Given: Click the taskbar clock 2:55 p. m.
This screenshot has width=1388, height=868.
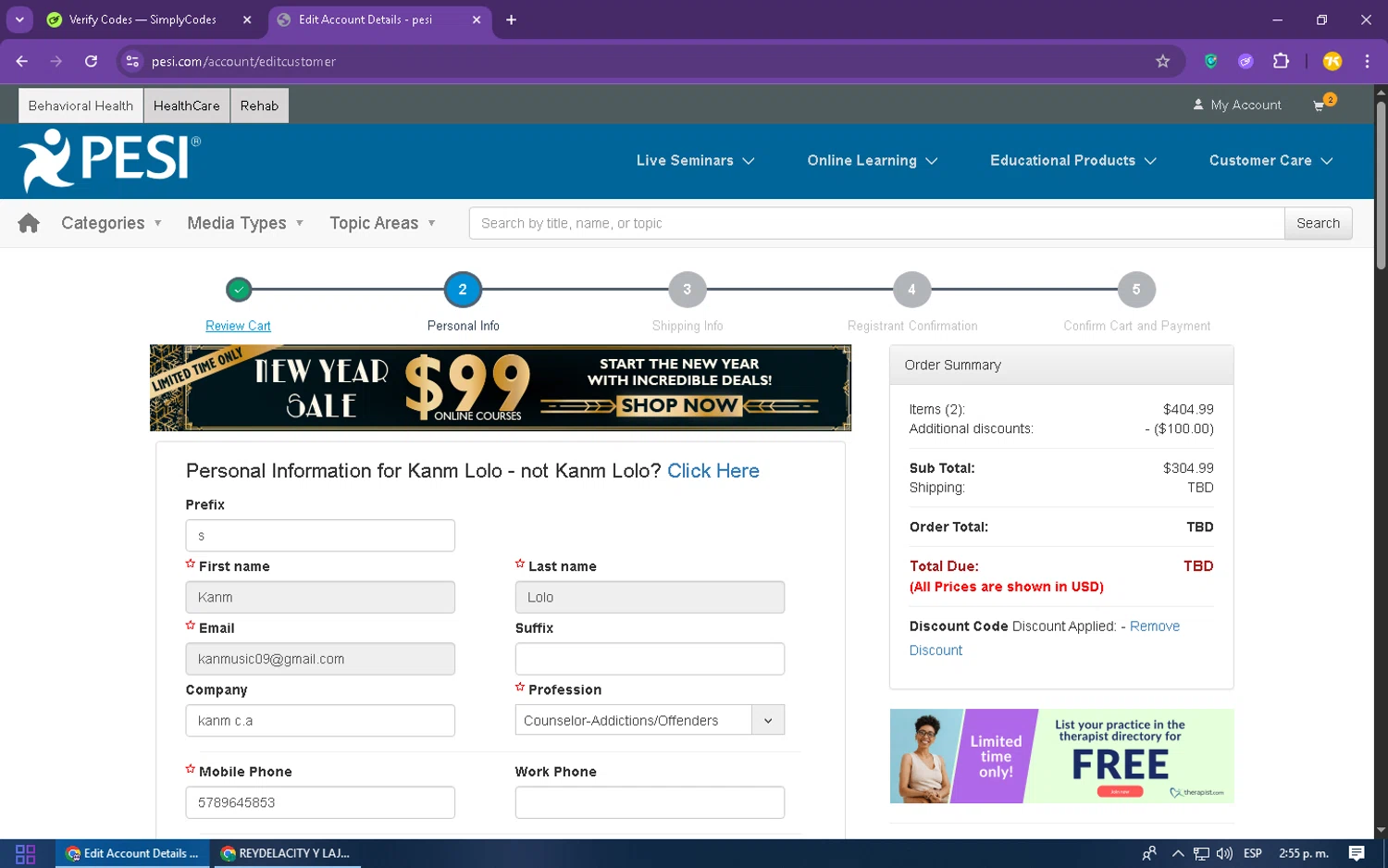Looking at the screenshot, I should (1303, 853).
